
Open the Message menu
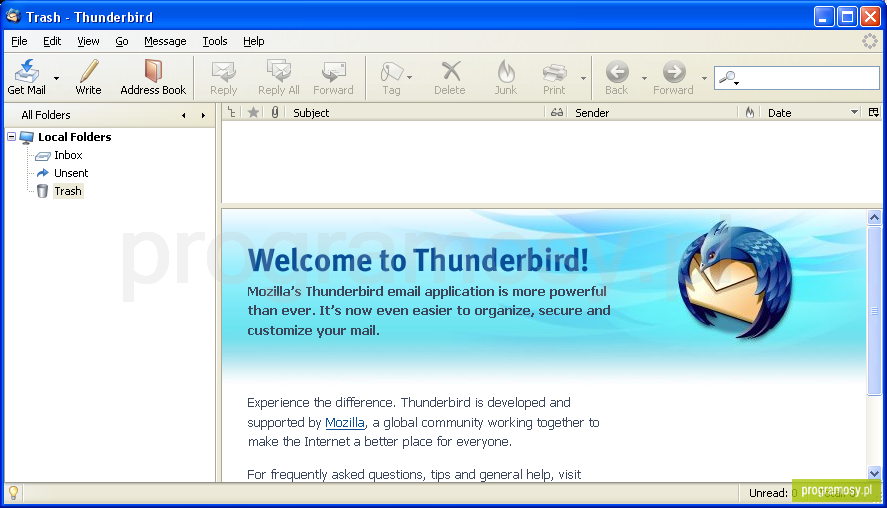[x=165, y=41]
